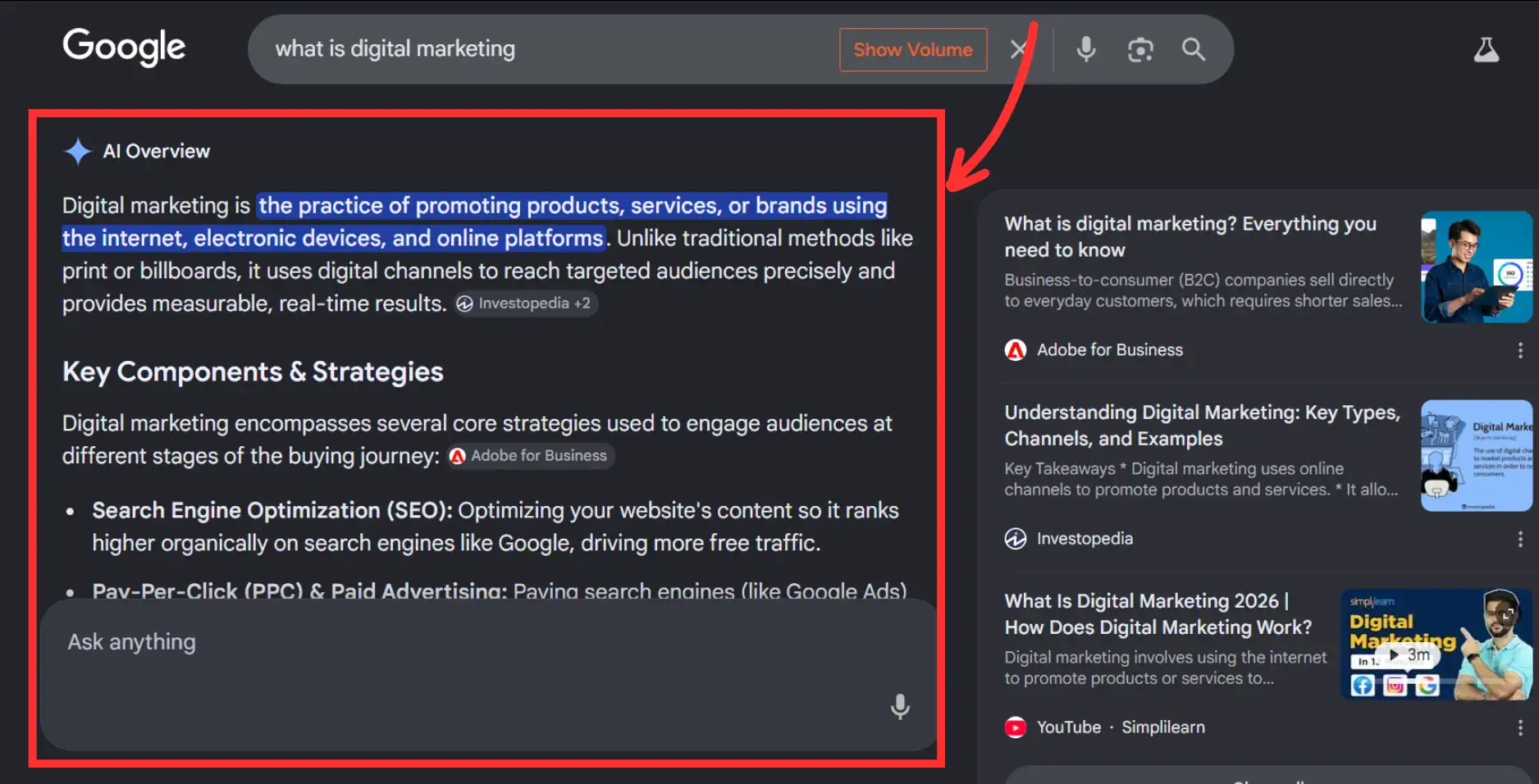
Task: Click the search box text 'what is digital marketing'
Action: [x=395, y=48]
